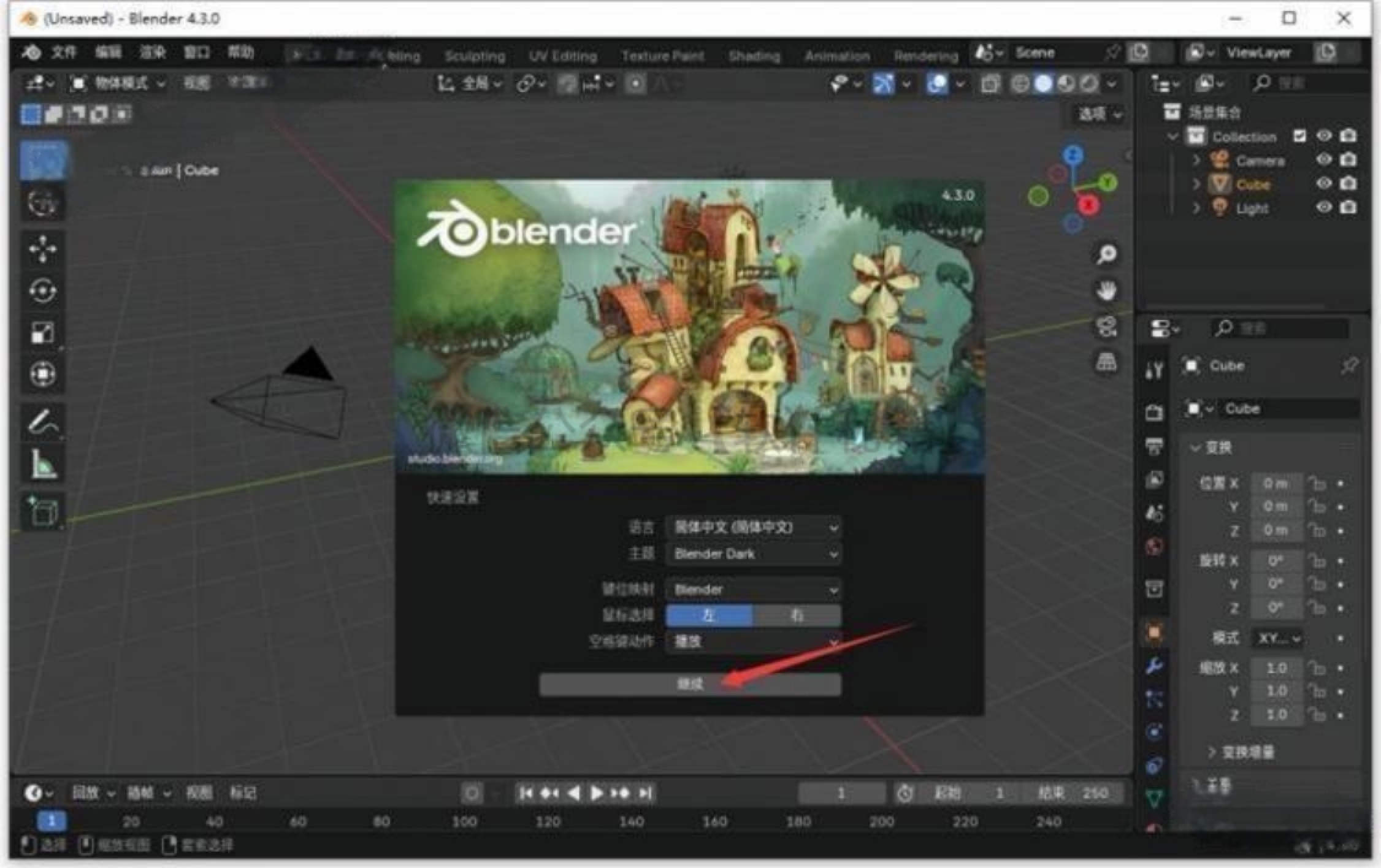1381x868 pixels.
Task: Select the Measure tool
Action: click(x=43, y=463)
